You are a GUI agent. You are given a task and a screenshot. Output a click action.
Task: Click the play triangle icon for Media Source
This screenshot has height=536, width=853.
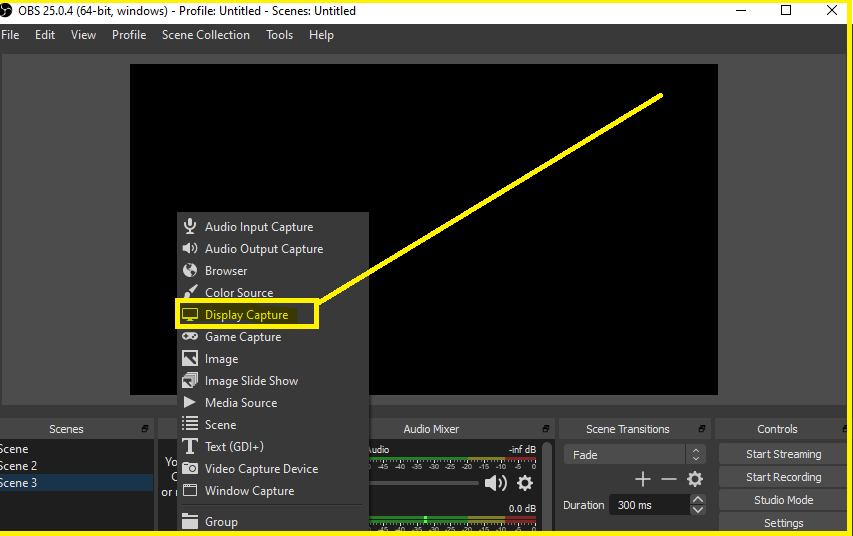coord(189,402)
